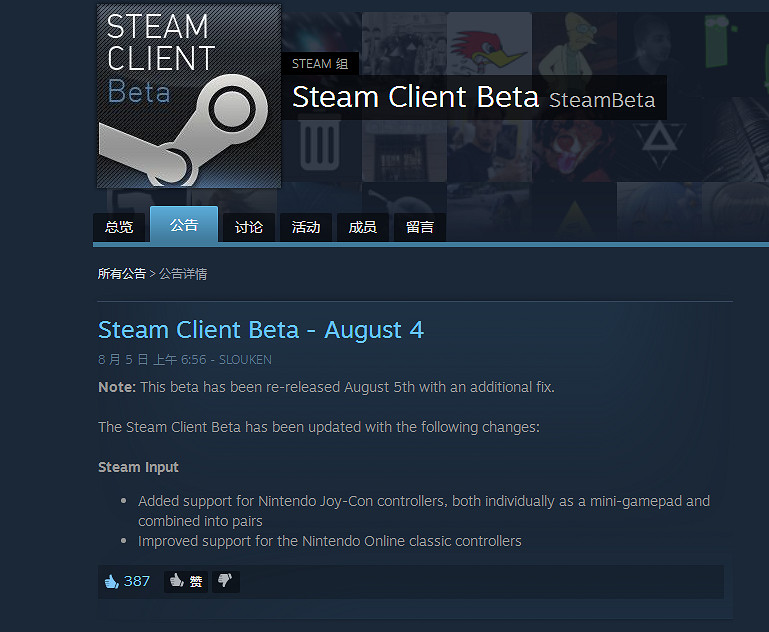Go back to 所有公告 breadcrumb link
769x632 pixels.
pyautogui.click(x=122, y=273)
